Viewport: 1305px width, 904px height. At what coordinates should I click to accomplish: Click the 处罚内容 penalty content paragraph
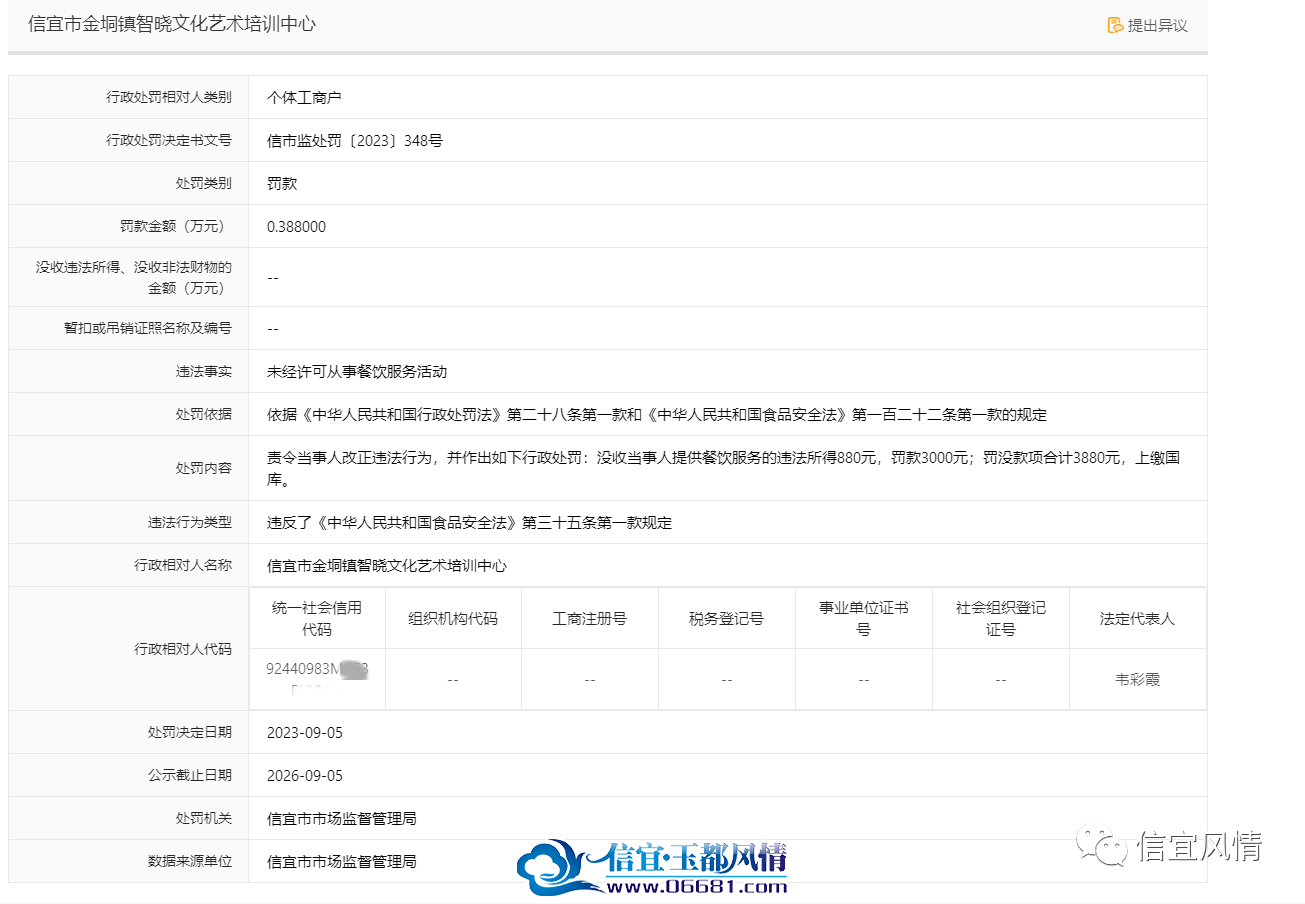pyautogui.click(x=724, y=468)
